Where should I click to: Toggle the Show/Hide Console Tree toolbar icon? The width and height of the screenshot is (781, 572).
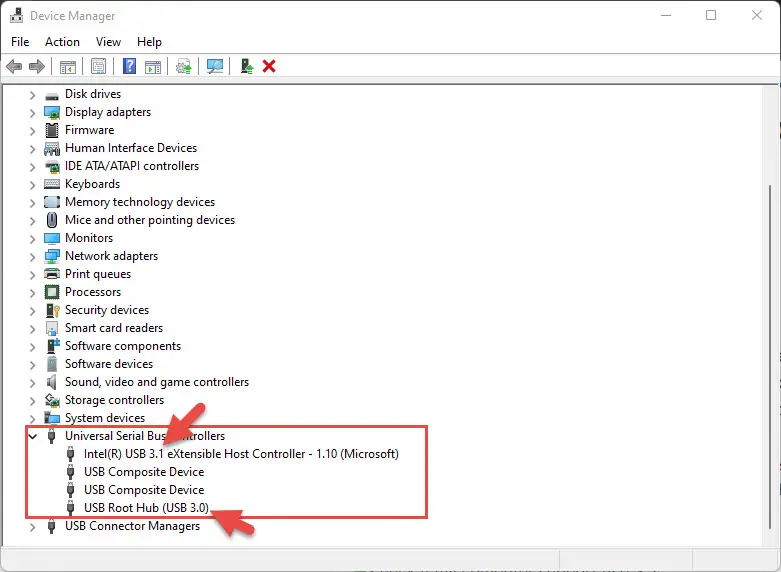point(68,66)
